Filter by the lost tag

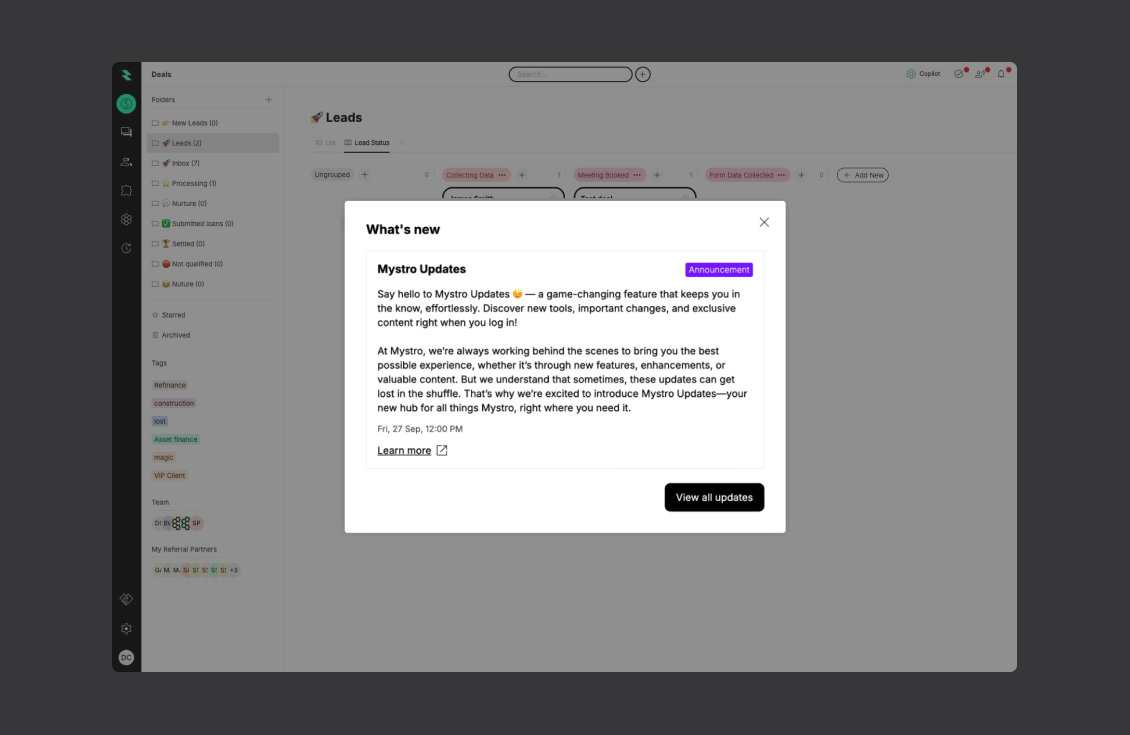160,422
